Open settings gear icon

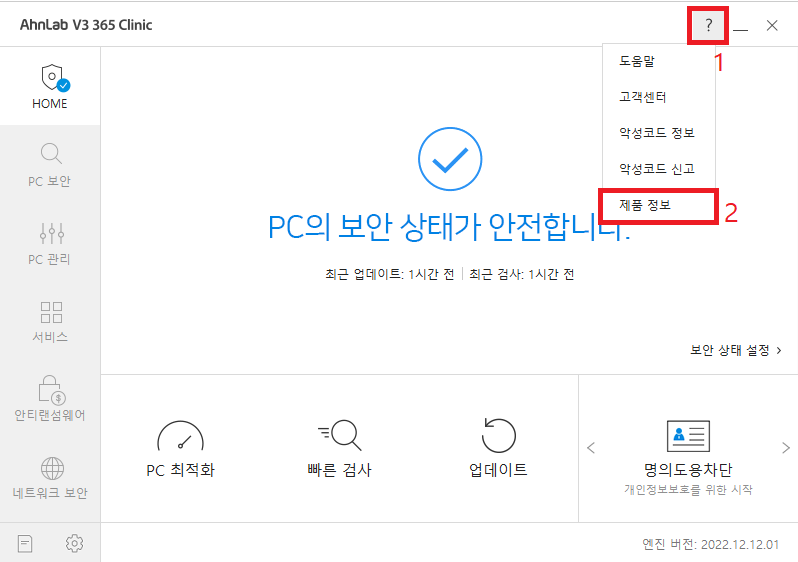pos(74,543)
